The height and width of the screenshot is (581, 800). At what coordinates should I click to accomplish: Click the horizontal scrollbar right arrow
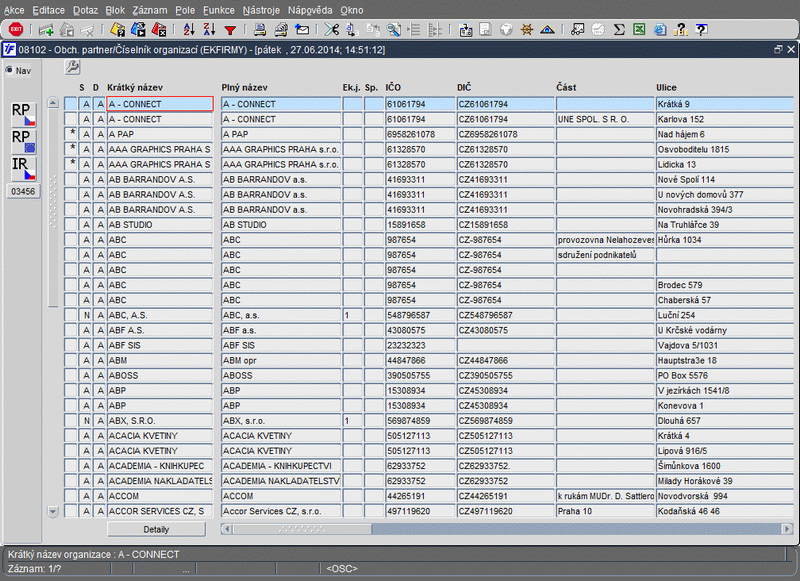[787, 529]
